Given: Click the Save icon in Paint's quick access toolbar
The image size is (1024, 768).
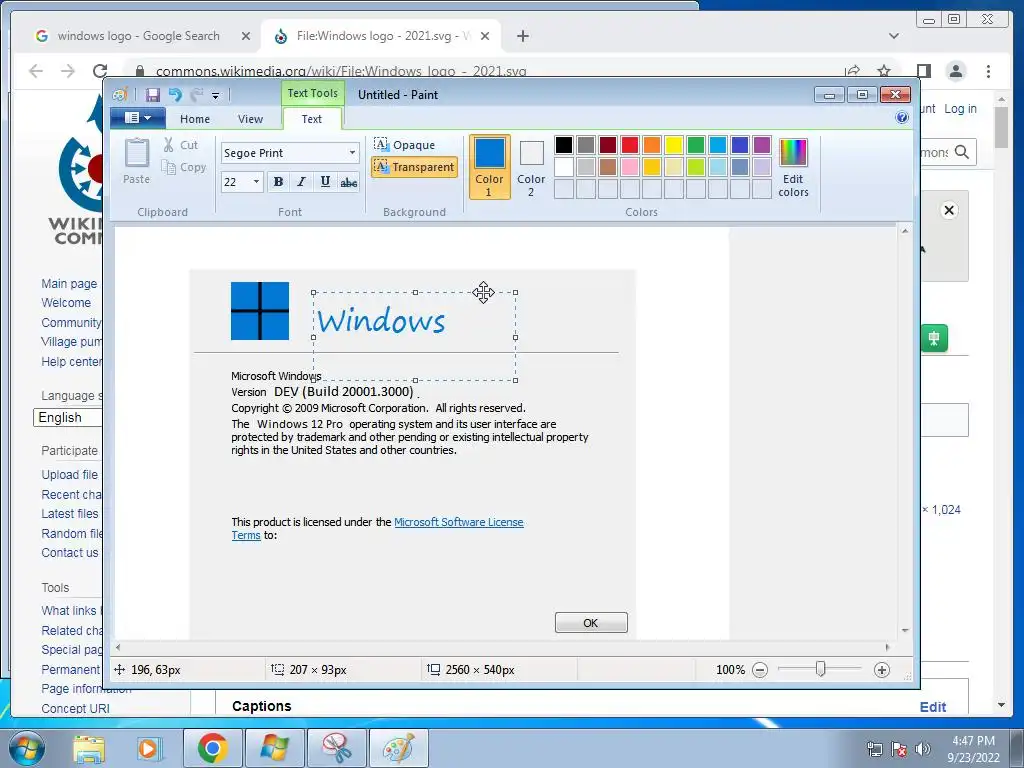Looking at the screenshot, I should pos(152,95).
